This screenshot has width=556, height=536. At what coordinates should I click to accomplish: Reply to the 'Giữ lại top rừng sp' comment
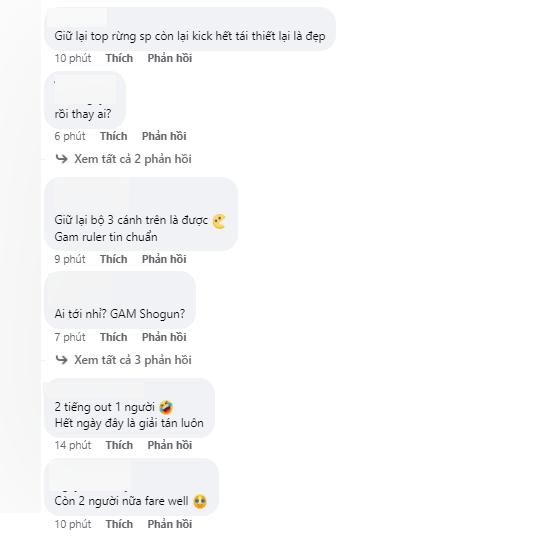point(170,58)
